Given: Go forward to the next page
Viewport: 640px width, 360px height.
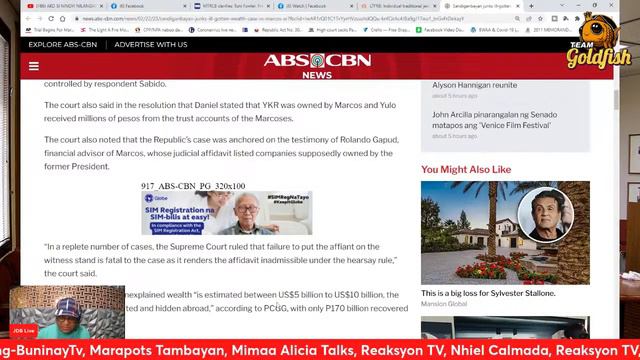Looking at the screenshot, I should pyautogui.click(x=39, y=18).
